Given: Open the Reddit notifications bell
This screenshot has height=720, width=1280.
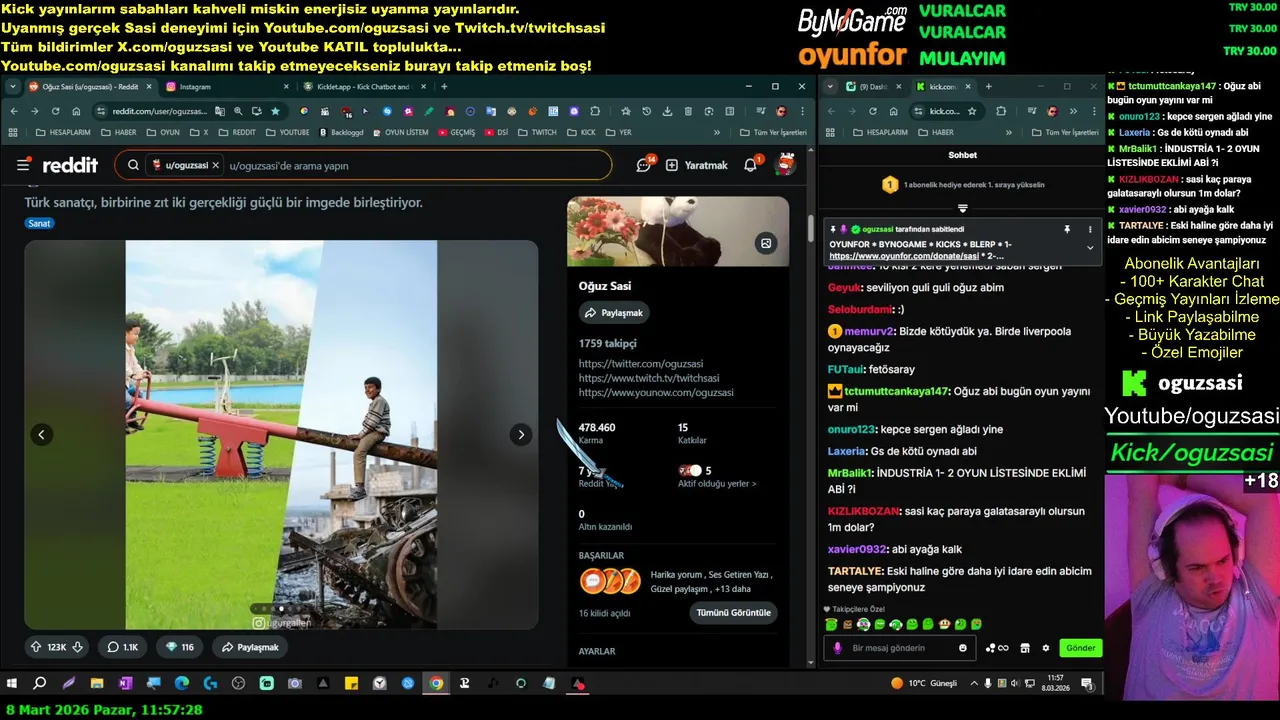Looking at the screenshot, I should click(x=751, y=165).
